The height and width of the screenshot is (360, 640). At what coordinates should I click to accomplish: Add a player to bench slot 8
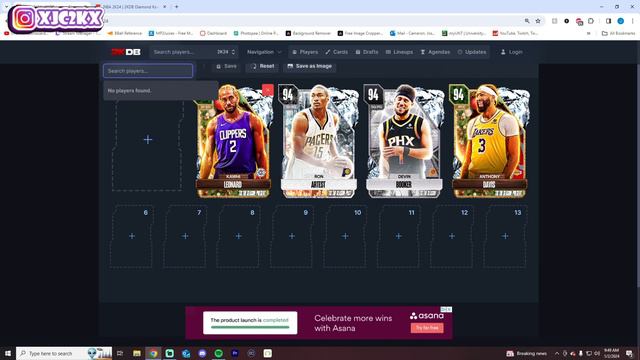tap(238, 236)
